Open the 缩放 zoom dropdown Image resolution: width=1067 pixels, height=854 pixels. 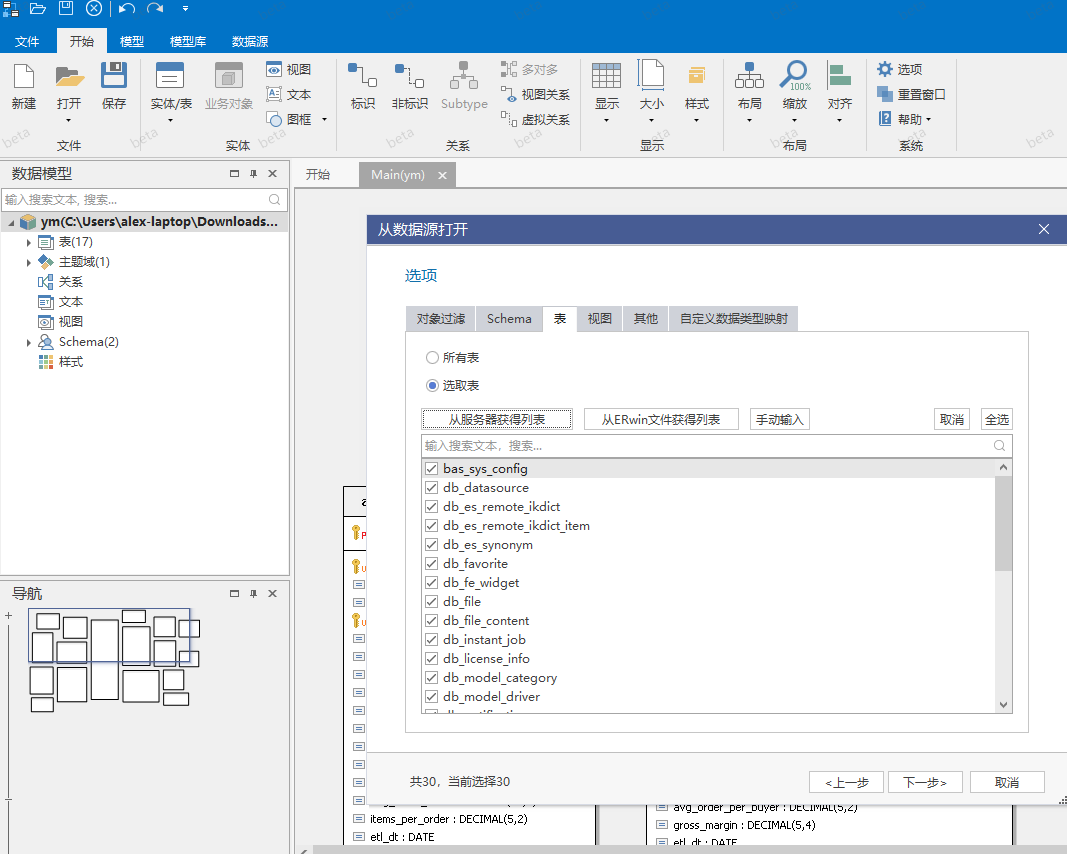[x=794, y=121]
